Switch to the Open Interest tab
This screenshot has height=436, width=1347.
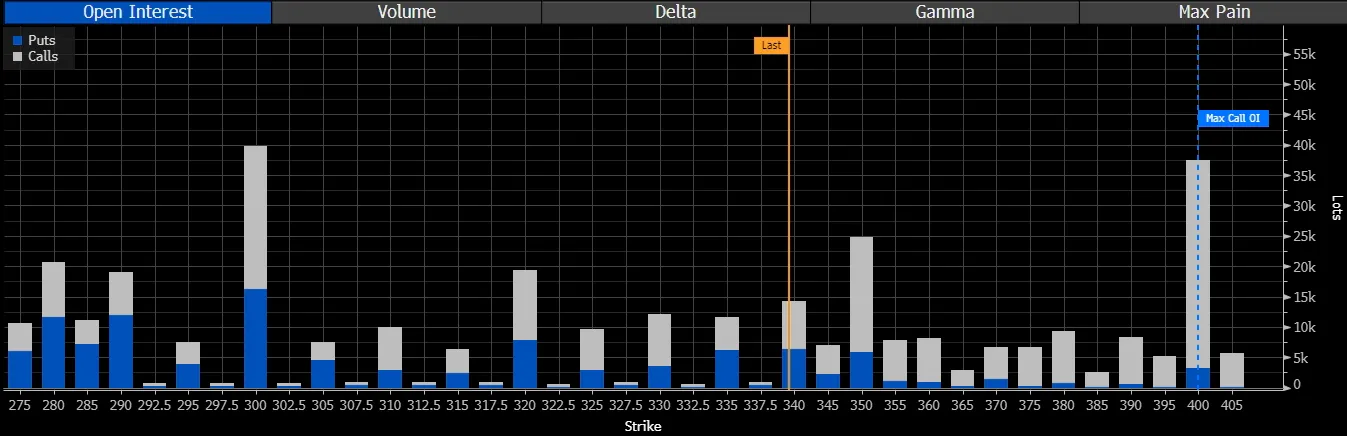point(136,12)
